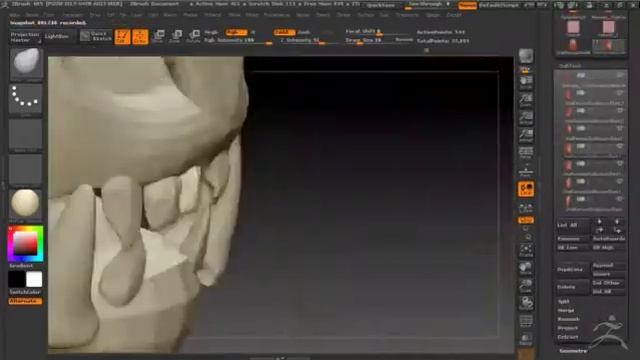640x360 pixels.
Task: Click the Rotate icon on right shelf
Action: (x=526, y=303)
